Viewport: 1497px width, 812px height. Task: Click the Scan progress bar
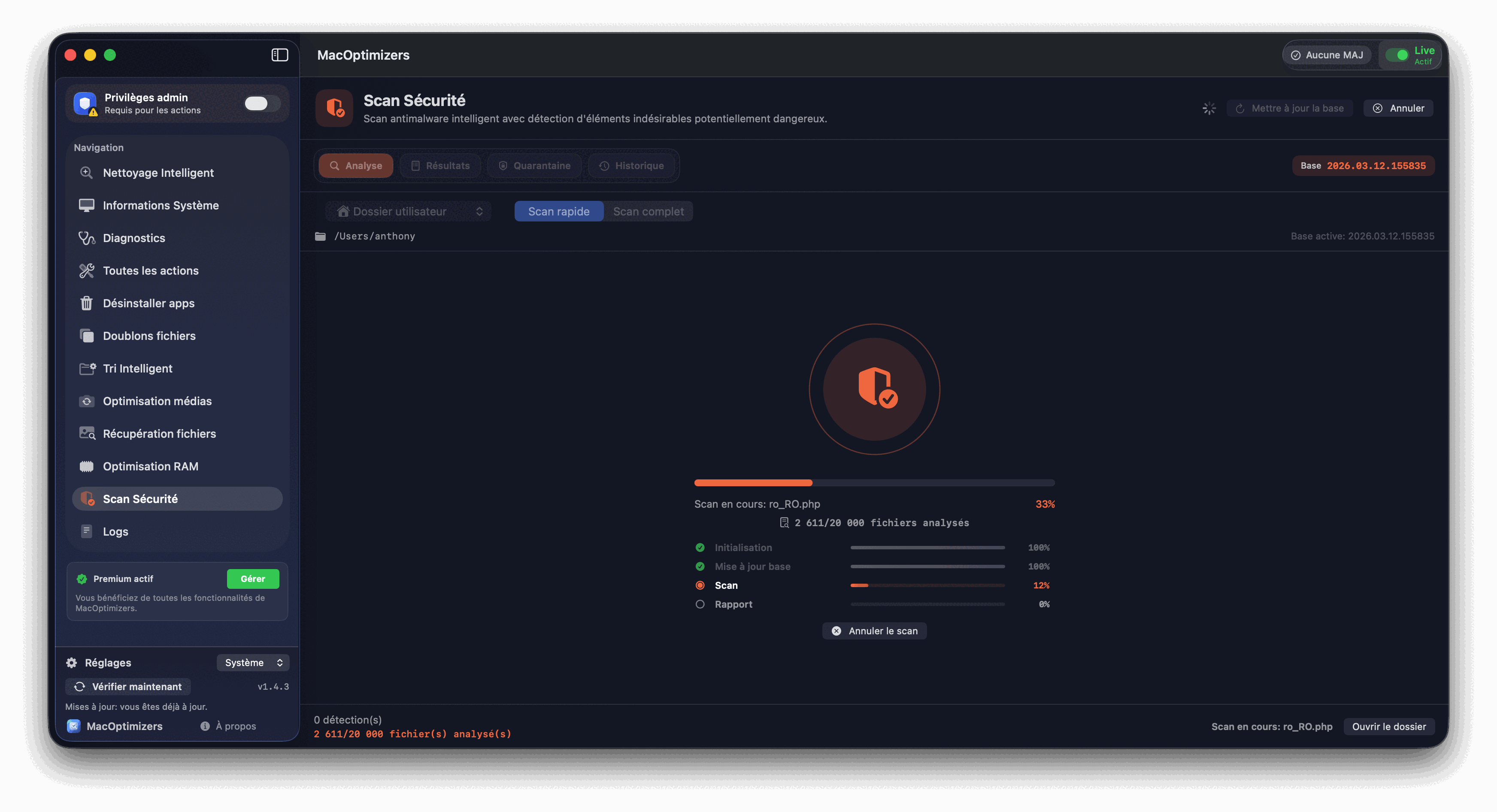point(927,585)
